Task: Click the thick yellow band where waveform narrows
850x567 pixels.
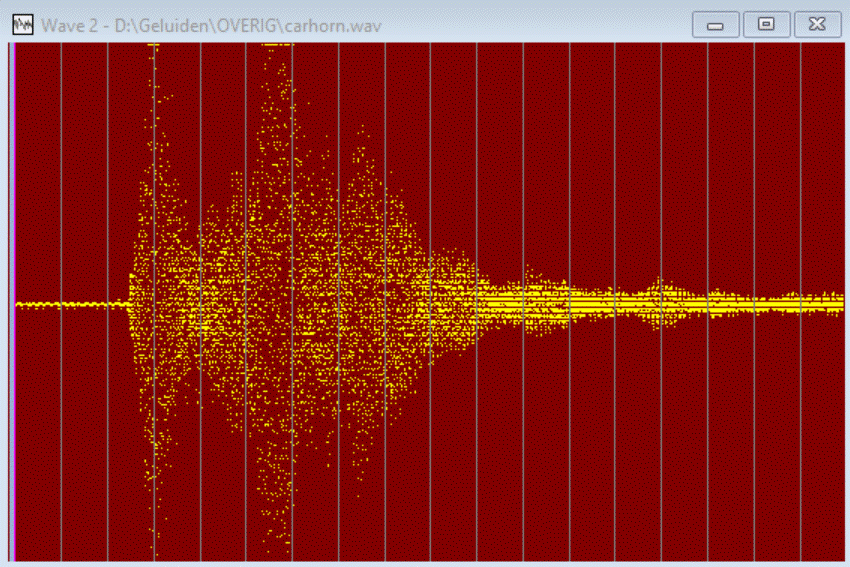Action: click(x=520, y=300)
